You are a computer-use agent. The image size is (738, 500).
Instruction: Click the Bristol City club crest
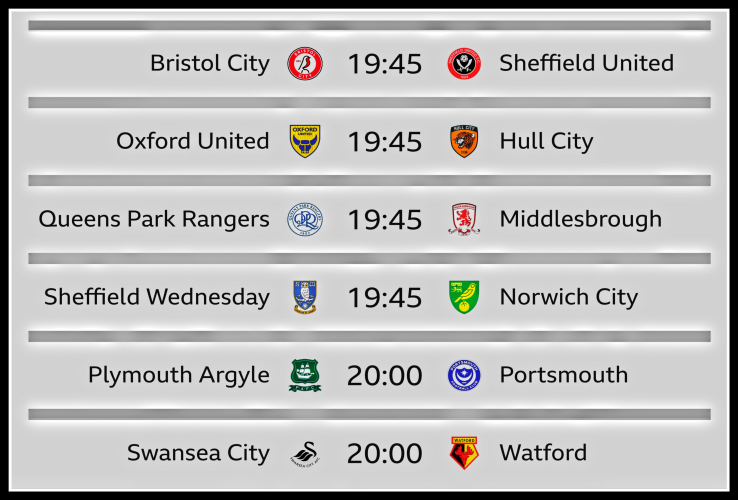click(305, 63)
